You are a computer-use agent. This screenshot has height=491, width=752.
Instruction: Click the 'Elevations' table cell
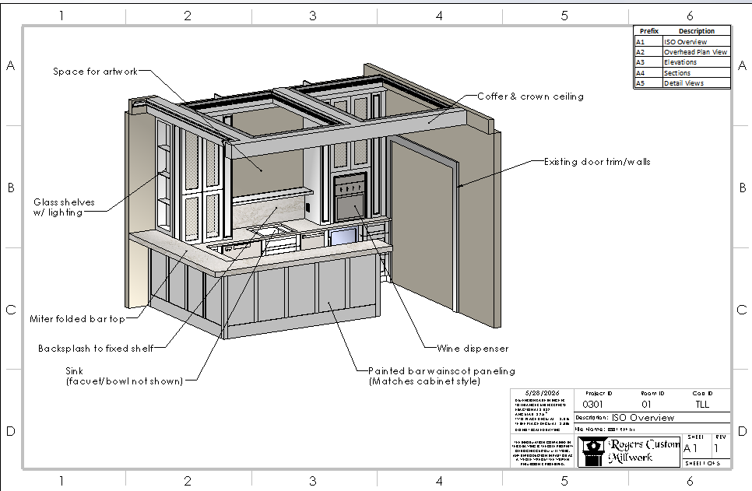pyautogui.click(x=696, y=62)
